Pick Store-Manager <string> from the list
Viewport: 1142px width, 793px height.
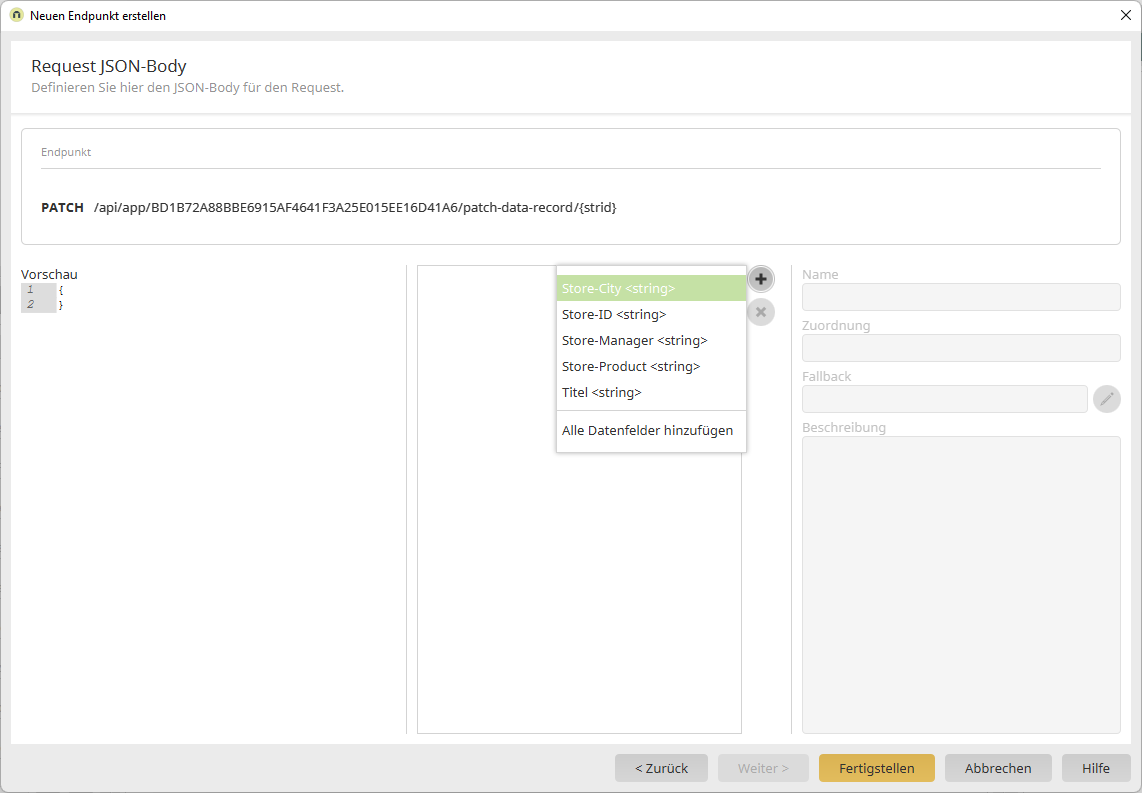[x=651, y=341]
